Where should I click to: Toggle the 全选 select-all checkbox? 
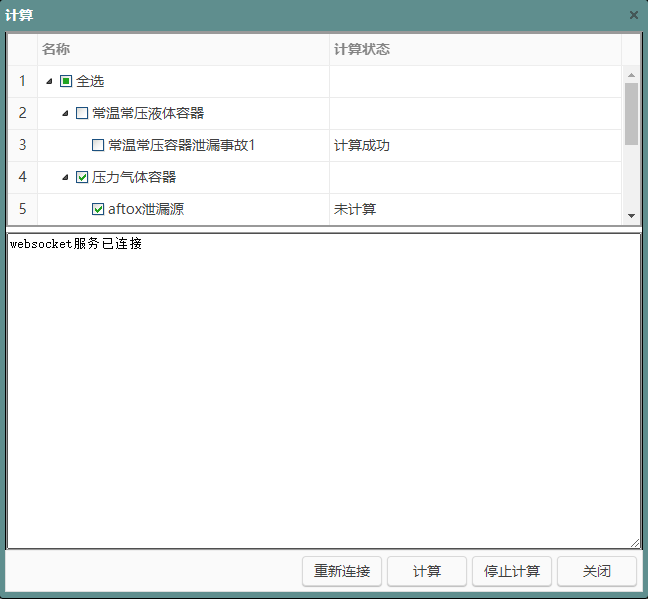tap(66, 82)
